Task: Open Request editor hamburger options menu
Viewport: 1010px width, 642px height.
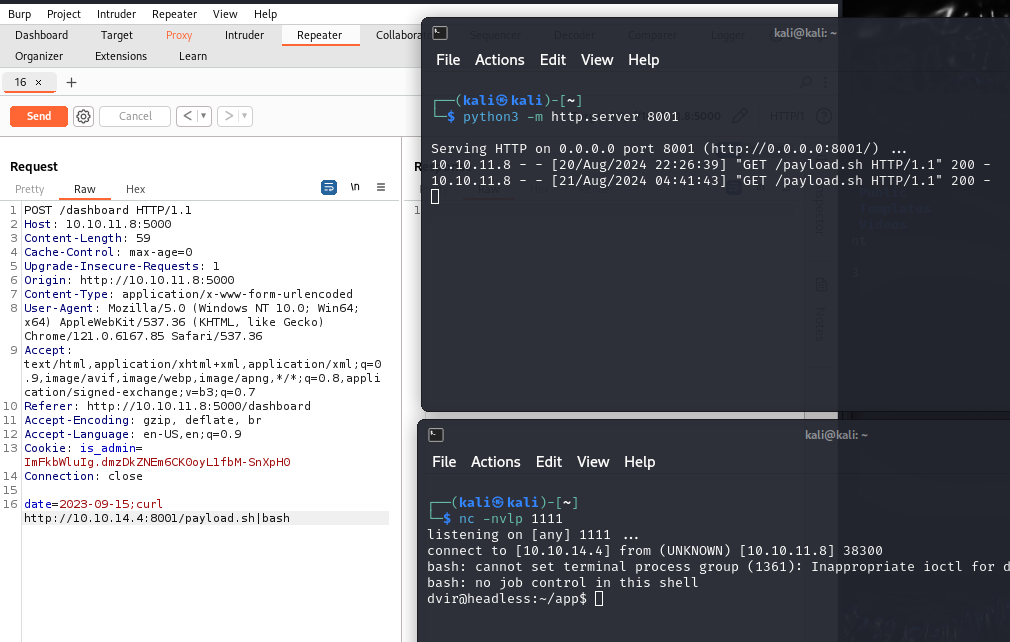Action: (381, 187)
